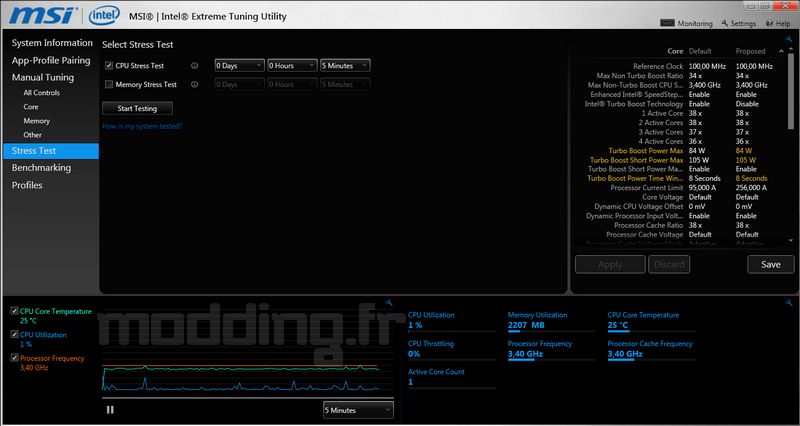Click the wrench icon in the monitoring values panel
This screenshot has height=426, width=800.
point(790,303)
